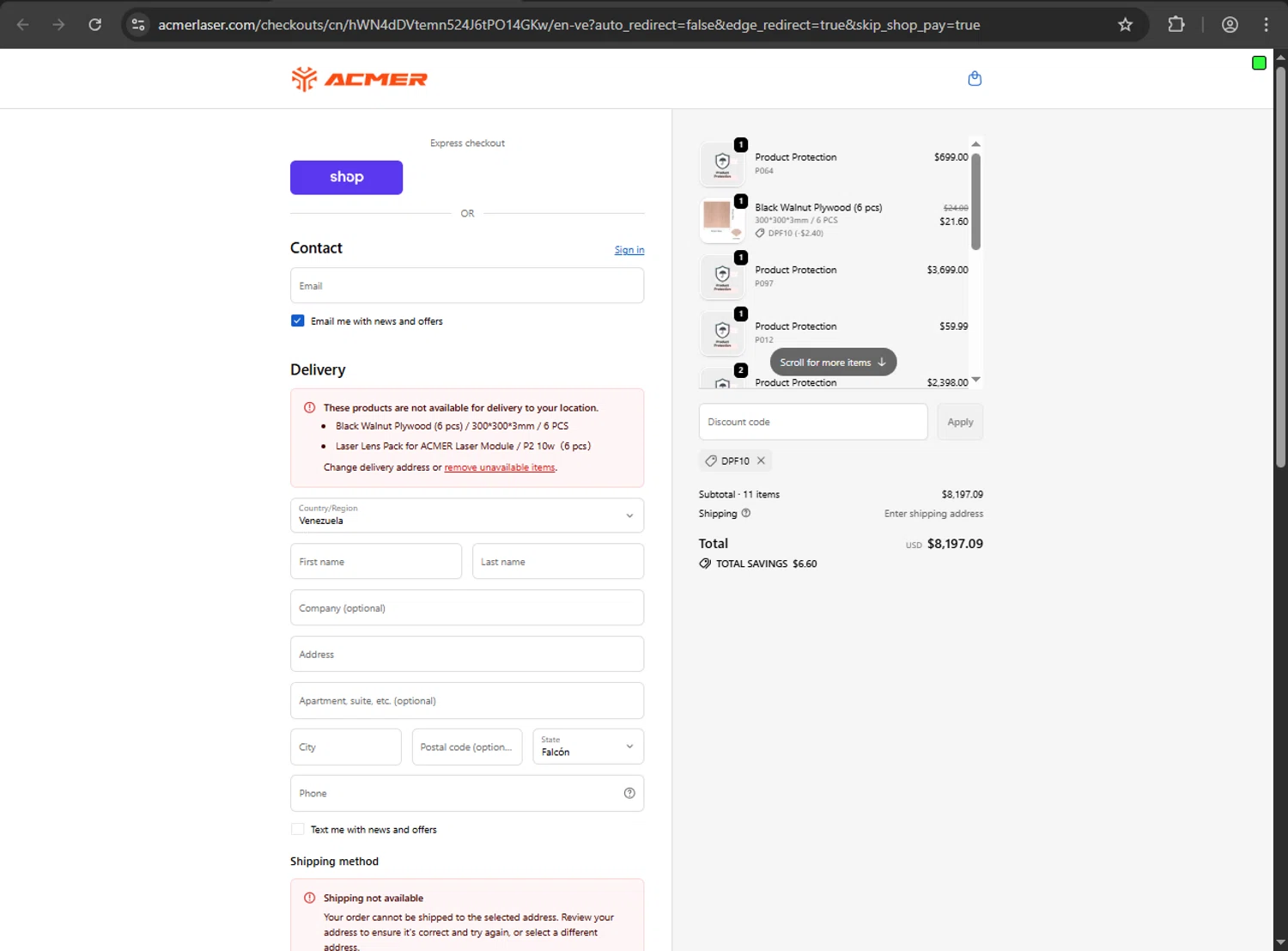Enable Text me with news and offers

pyautogui.click(x=297, y=829)
